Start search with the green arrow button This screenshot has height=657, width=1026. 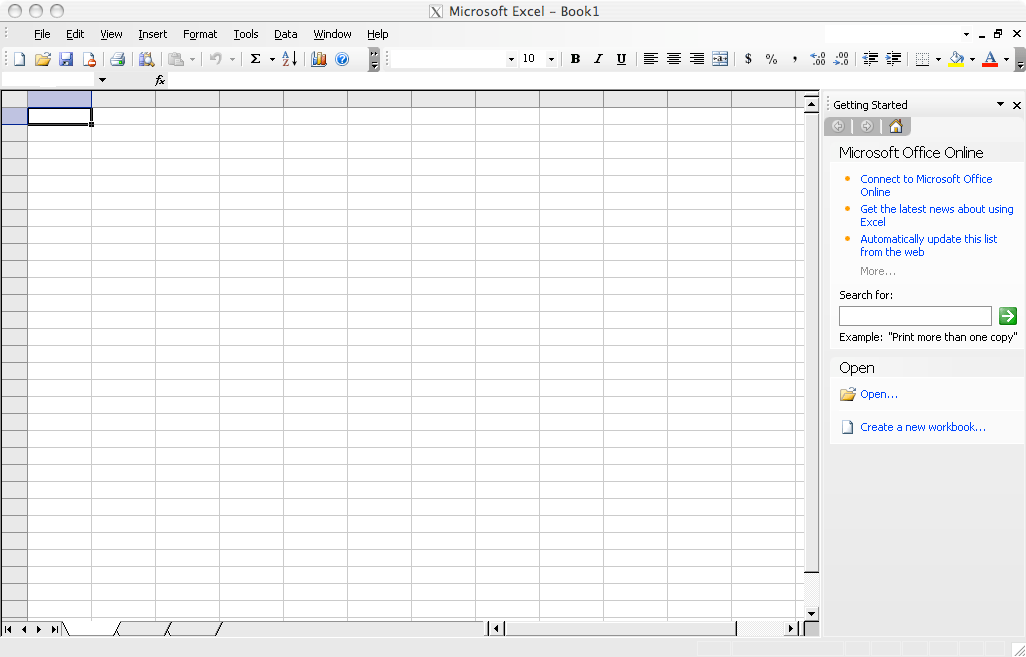click(1008, 316)
